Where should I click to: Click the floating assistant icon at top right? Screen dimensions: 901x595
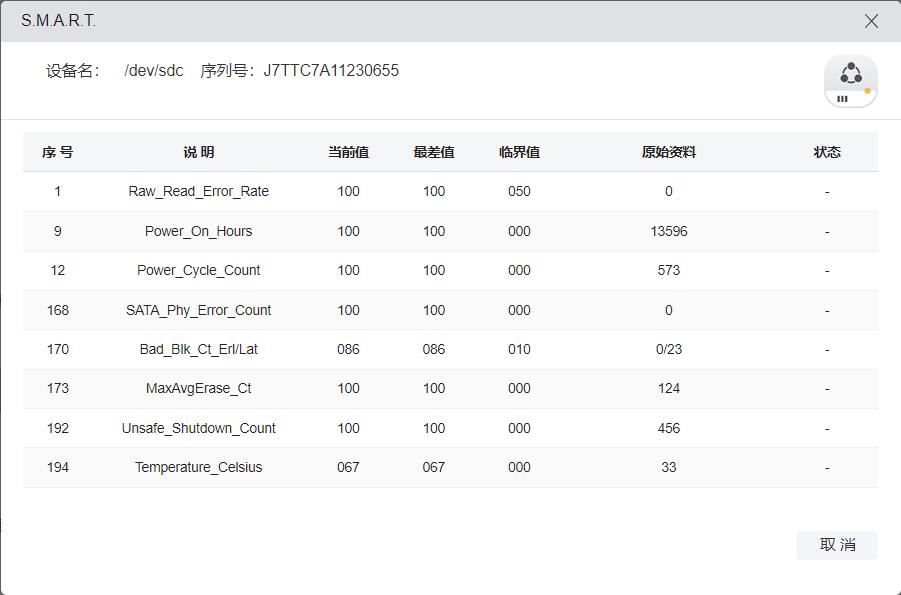850,80
